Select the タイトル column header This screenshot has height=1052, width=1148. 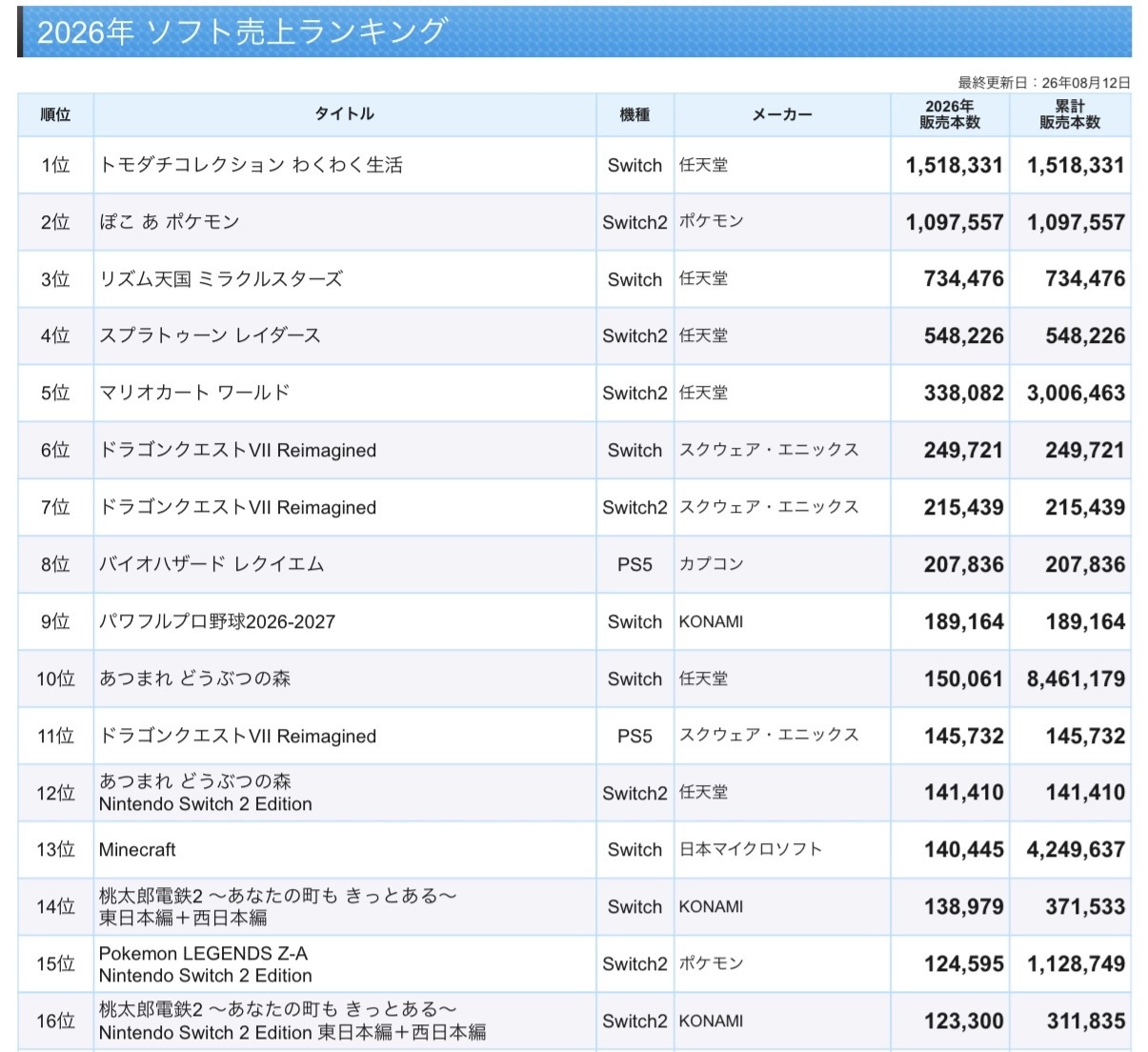point(345,114)
